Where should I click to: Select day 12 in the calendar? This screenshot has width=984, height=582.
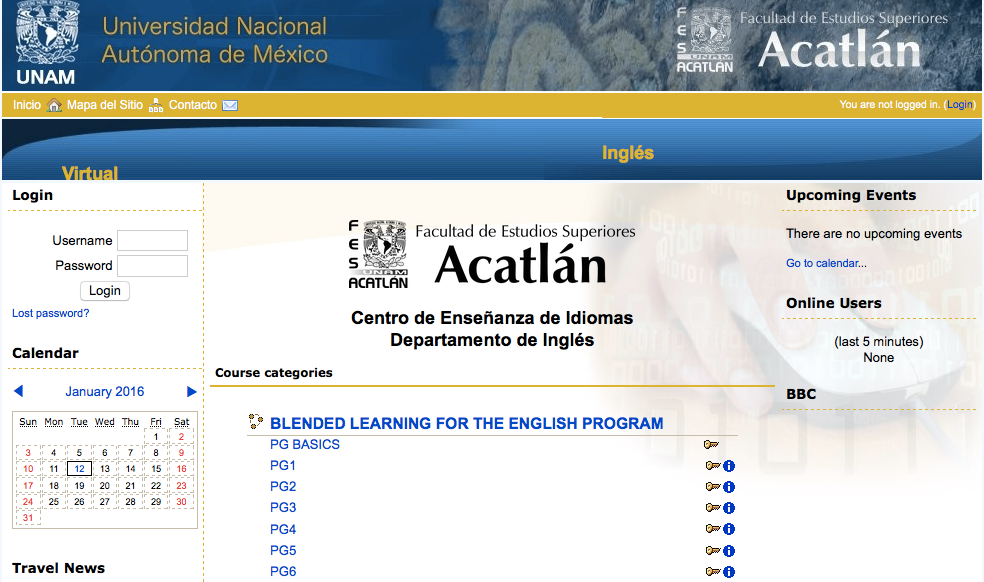click(80, 468)
